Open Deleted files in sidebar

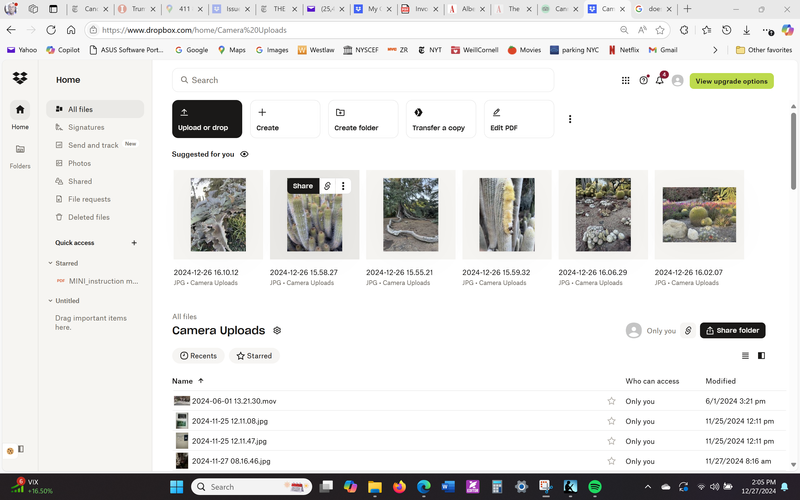[88, 217]
